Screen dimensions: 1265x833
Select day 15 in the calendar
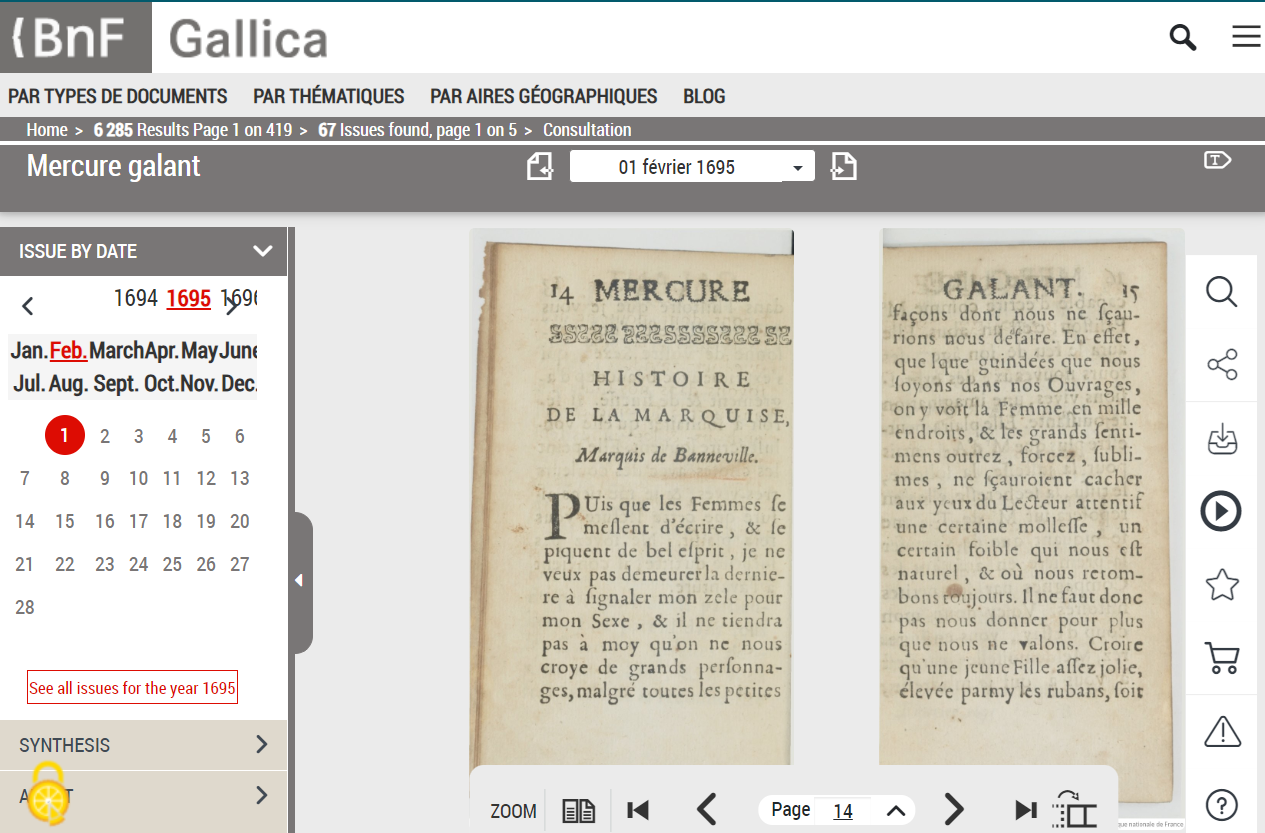64,521
